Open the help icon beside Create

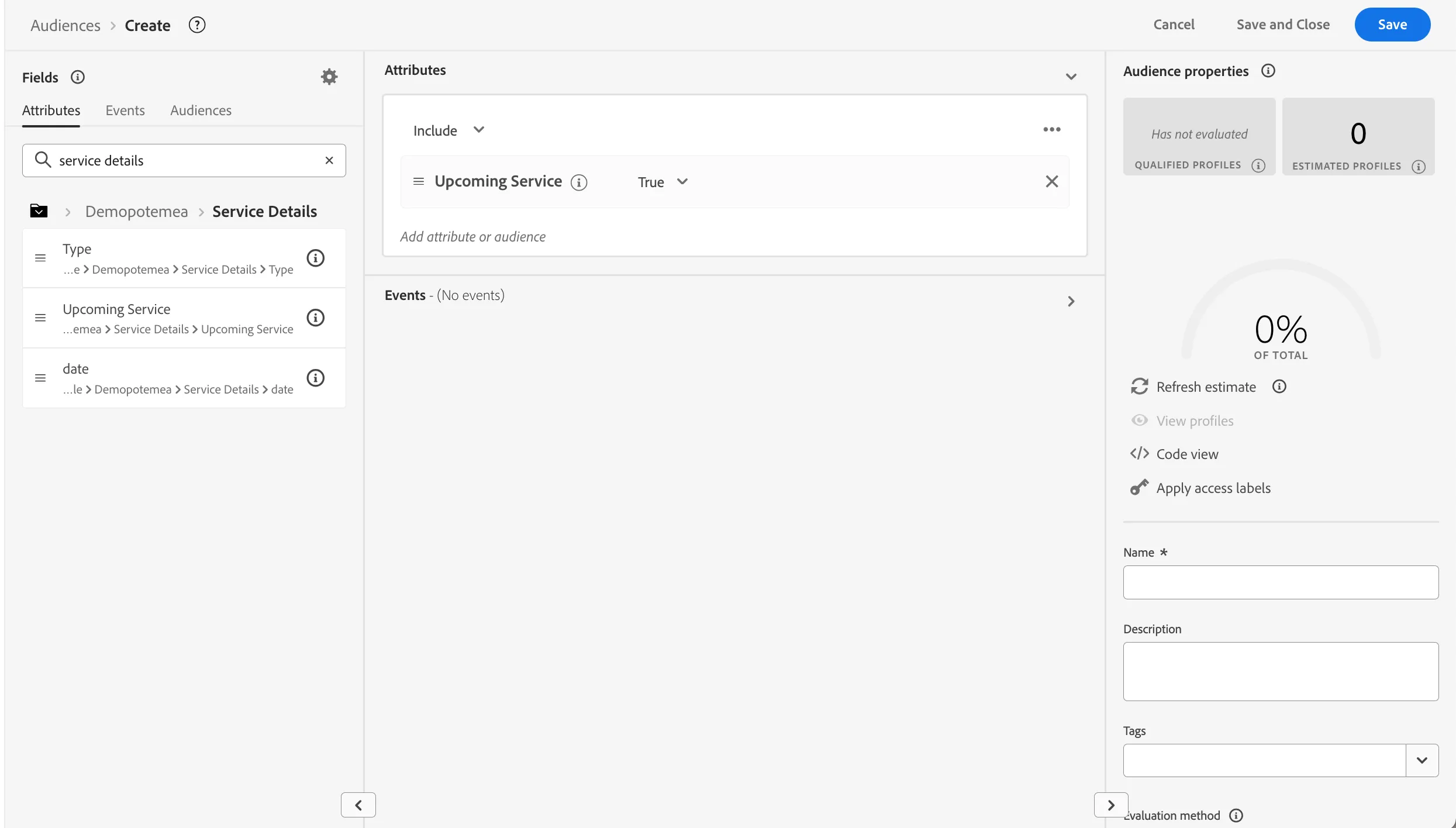[197, 25]
